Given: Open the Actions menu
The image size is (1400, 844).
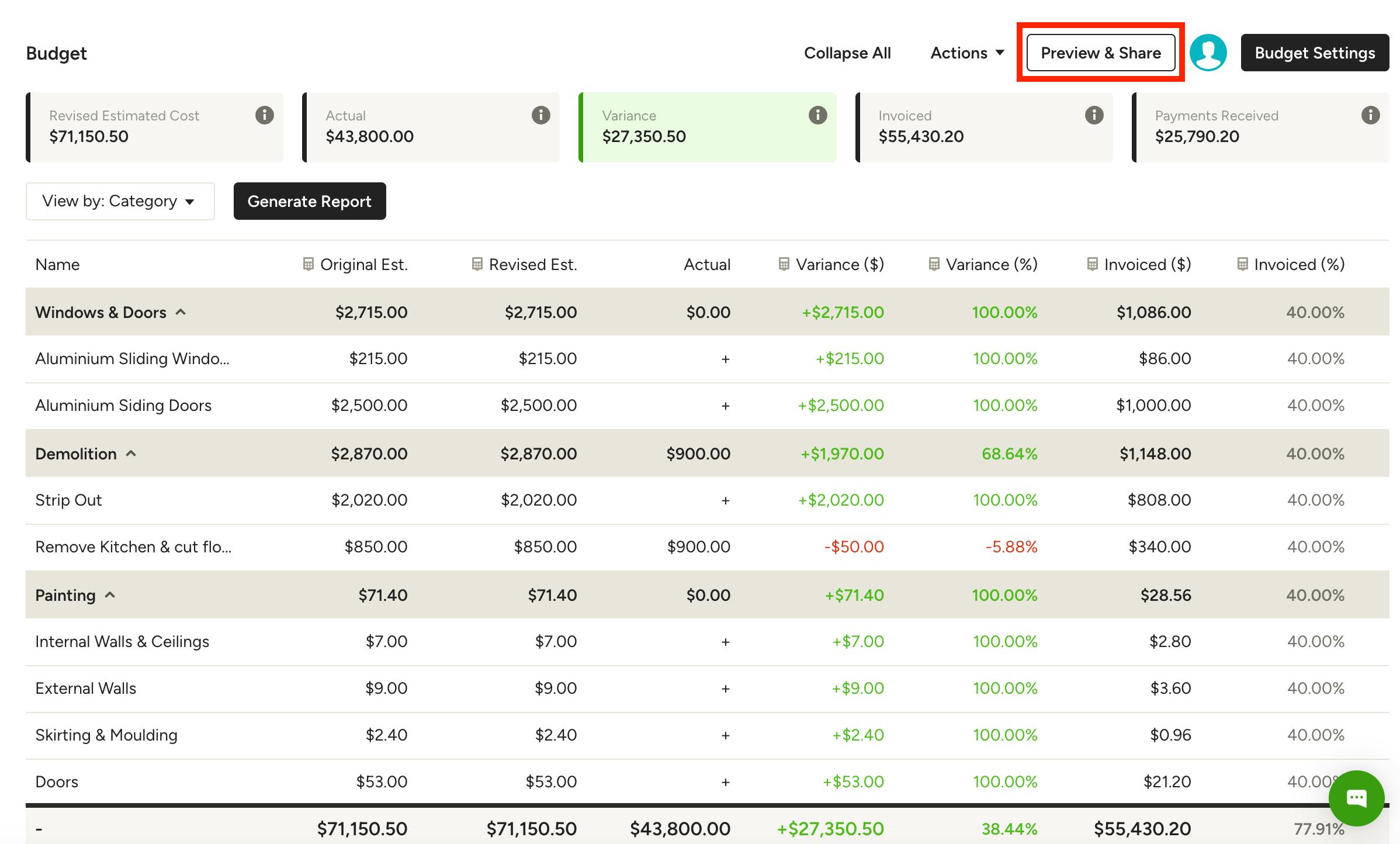Looking at the screenshot, I should 968,53.
